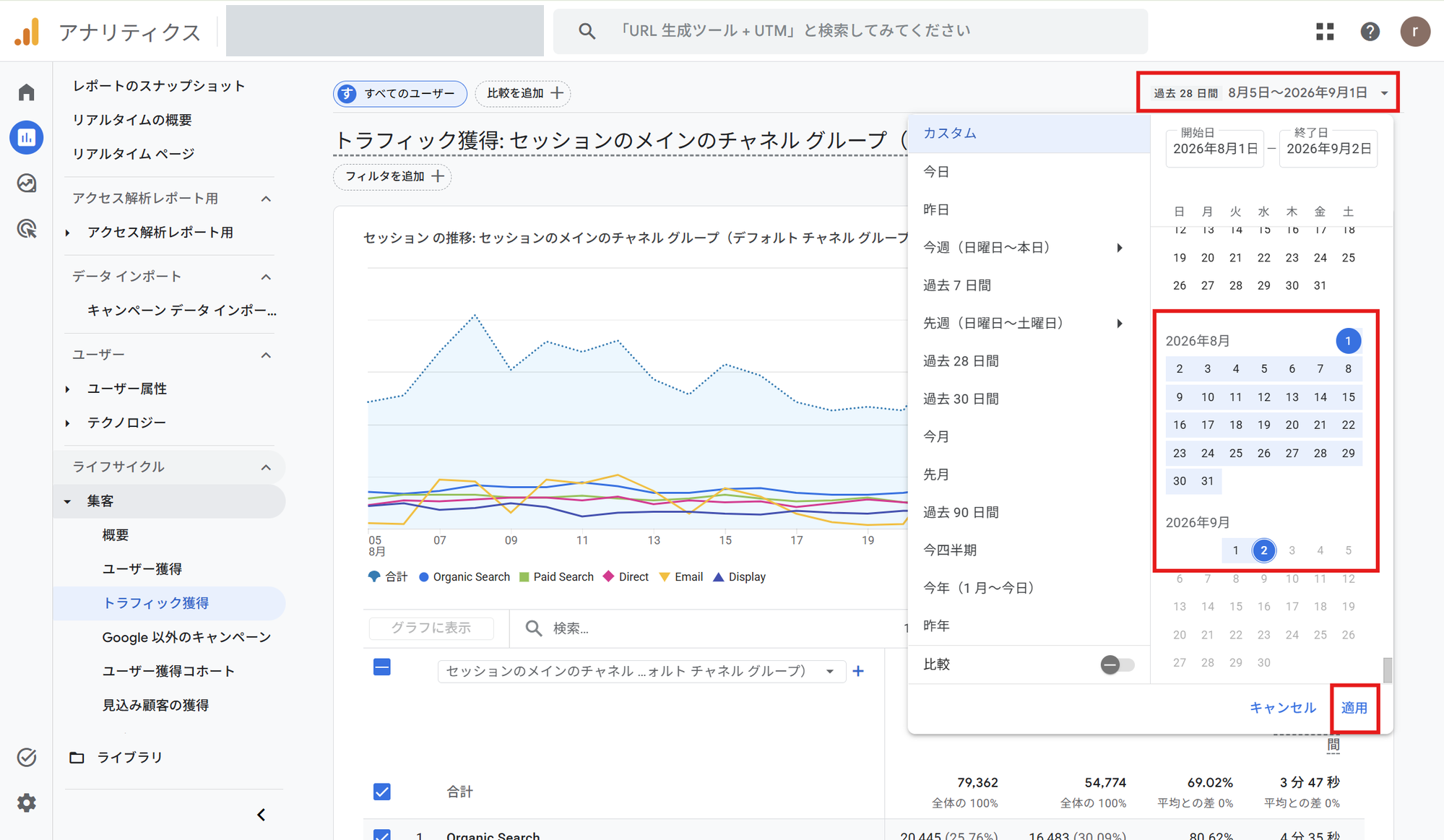The height and width of the screenshot is (840, 1444).
Task: Select the 先月 date preset
Action: (1029, 475)
